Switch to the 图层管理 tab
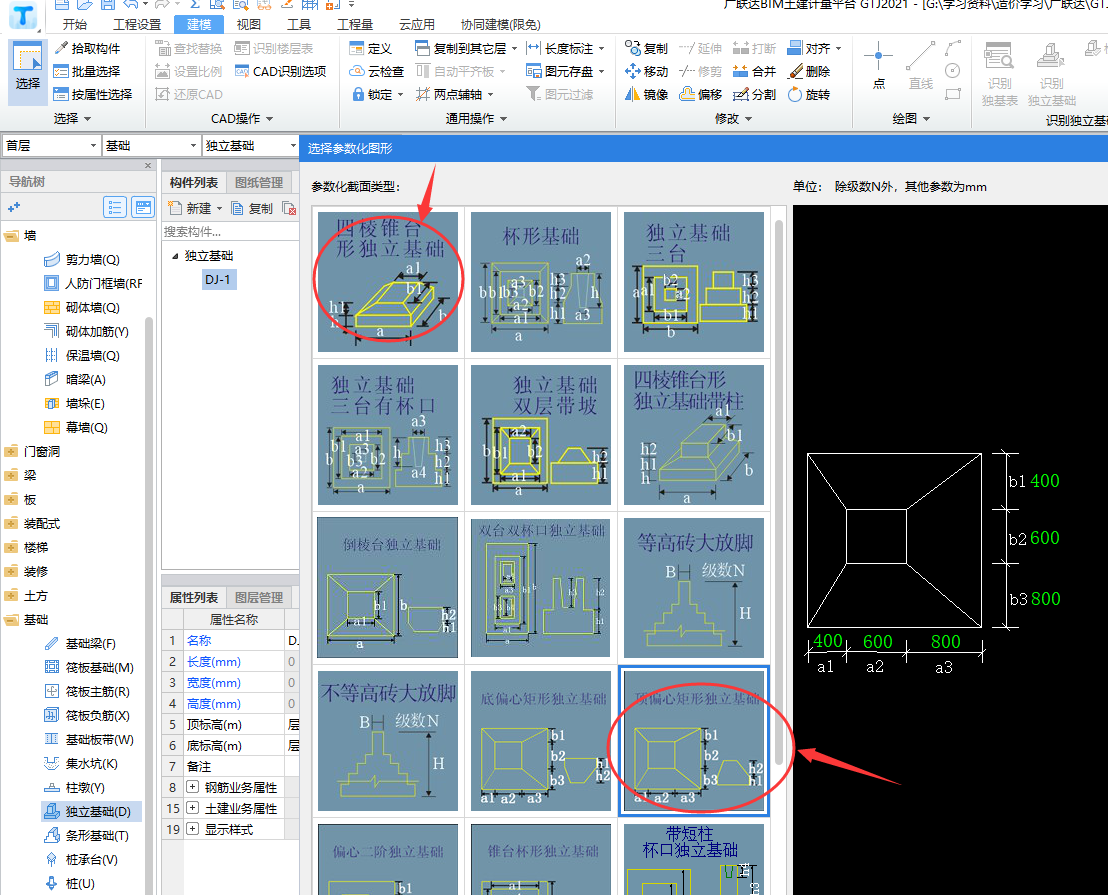The height and width of the screenshot is (895, 1108). [x=259, y=598]
